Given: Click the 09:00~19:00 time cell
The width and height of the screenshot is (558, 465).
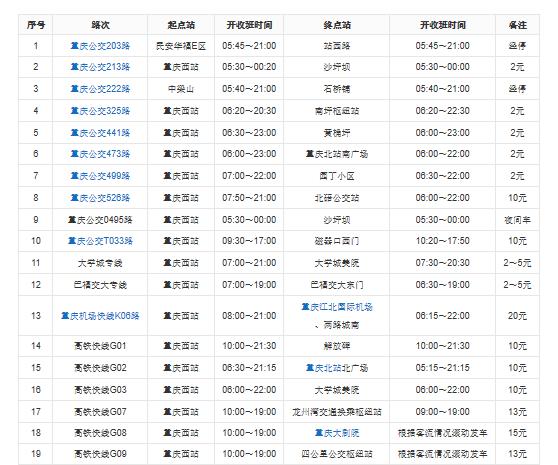Looking at the screenshot, I should tap(442, 412).
